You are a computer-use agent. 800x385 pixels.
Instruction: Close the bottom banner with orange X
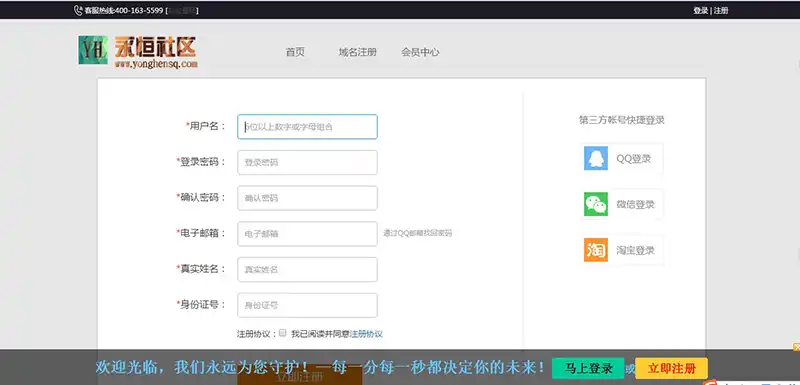[x=796, y=347]
